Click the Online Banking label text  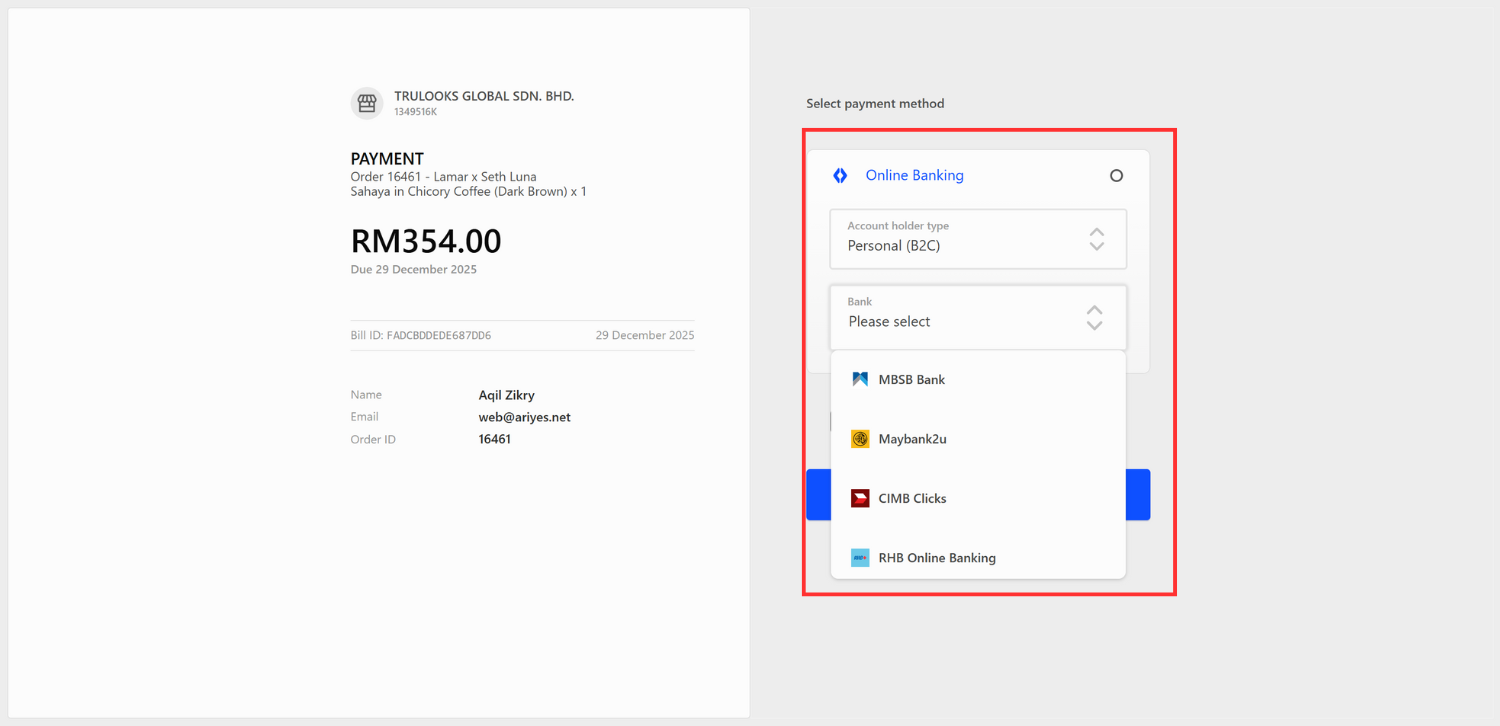point(914,176)
